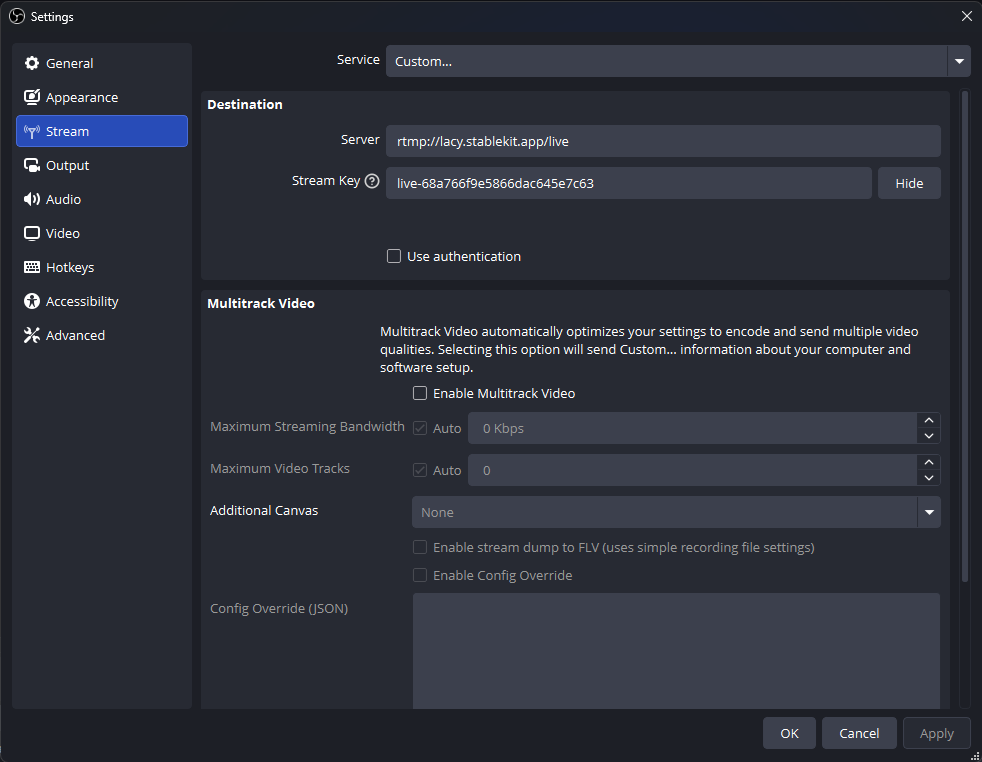Switch to the Stream settings tab
The image size is (982, 762).
pos(66,131)
